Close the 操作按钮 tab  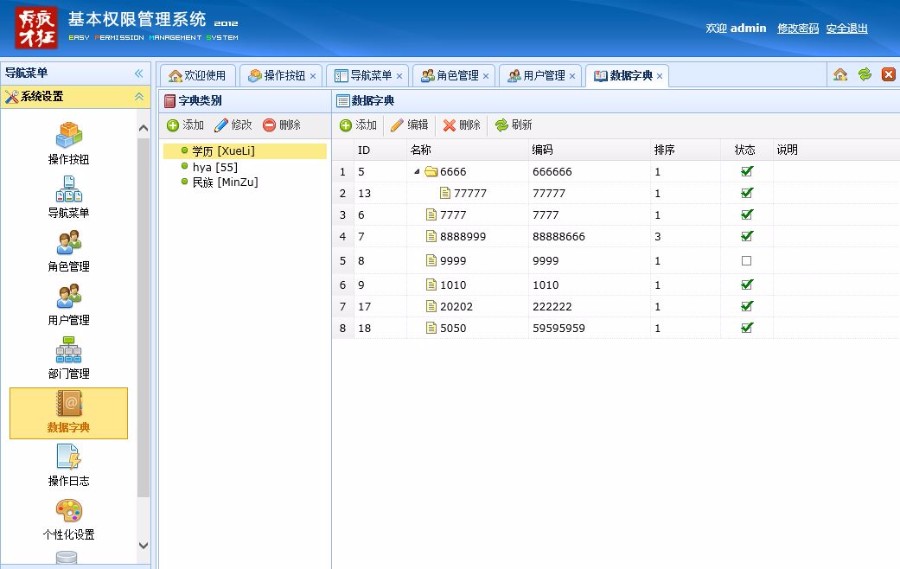(x=313, y=76)
